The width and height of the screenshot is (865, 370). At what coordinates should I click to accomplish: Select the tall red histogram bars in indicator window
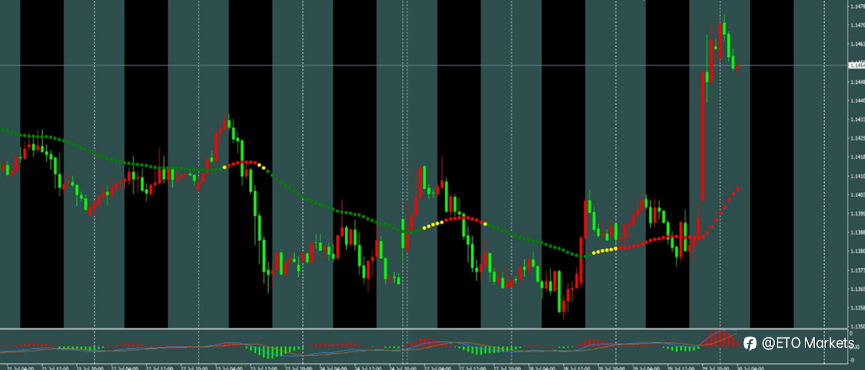click(x=719, y=339)
